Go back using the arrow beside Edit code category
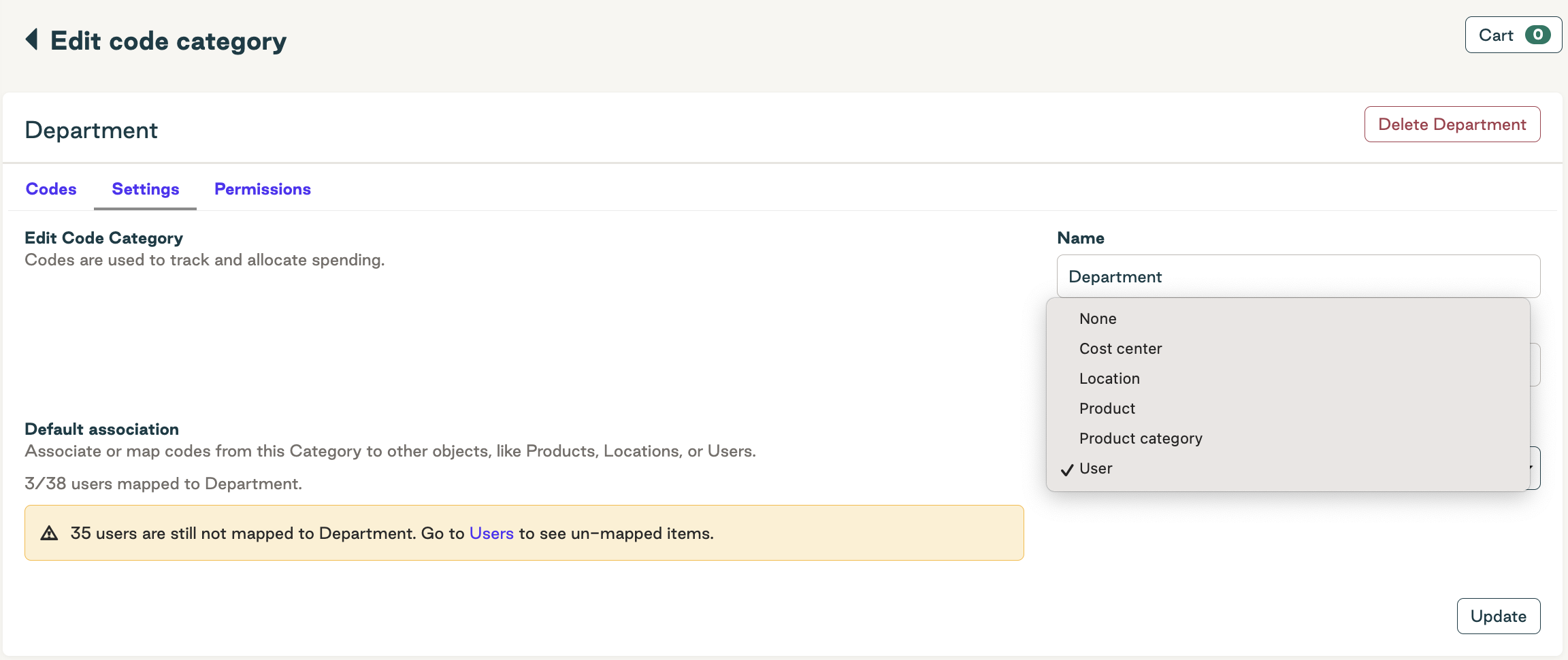 point(31,39)
